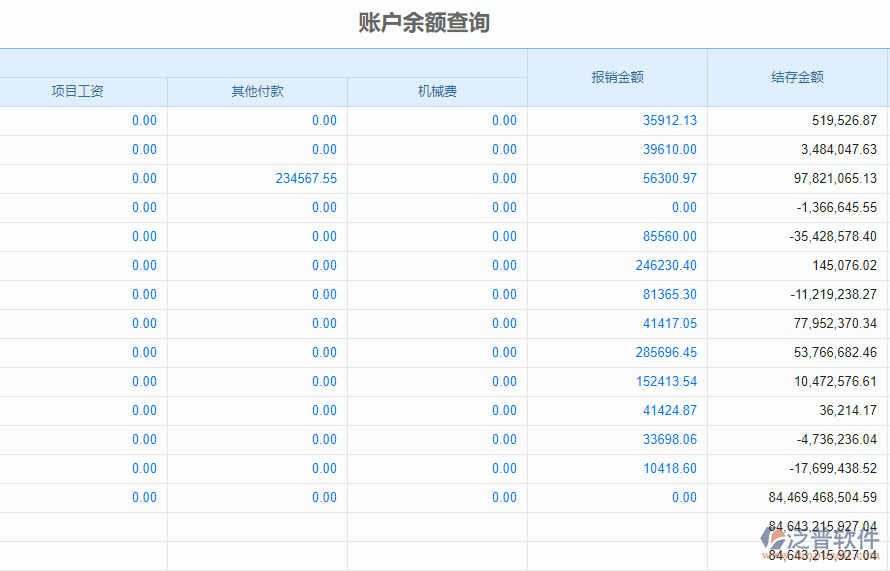Click the 234567.55 other payment link

pyautogui.click(x=306, y=179)
